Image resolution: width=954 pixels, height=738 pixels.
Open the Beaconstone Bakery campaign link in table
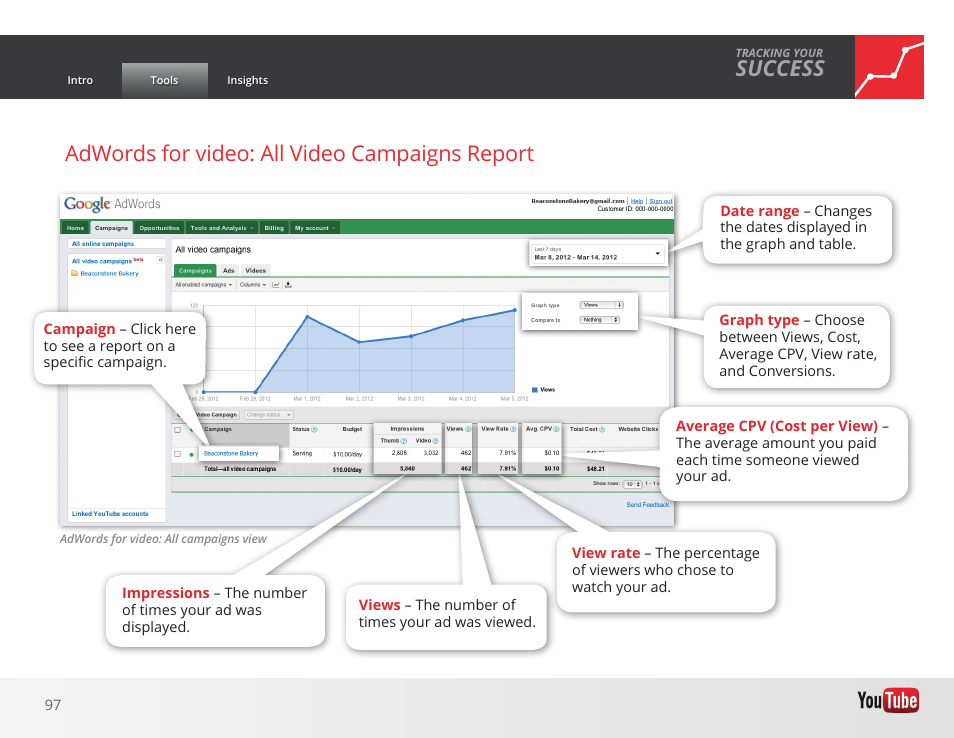coord(231,454)
